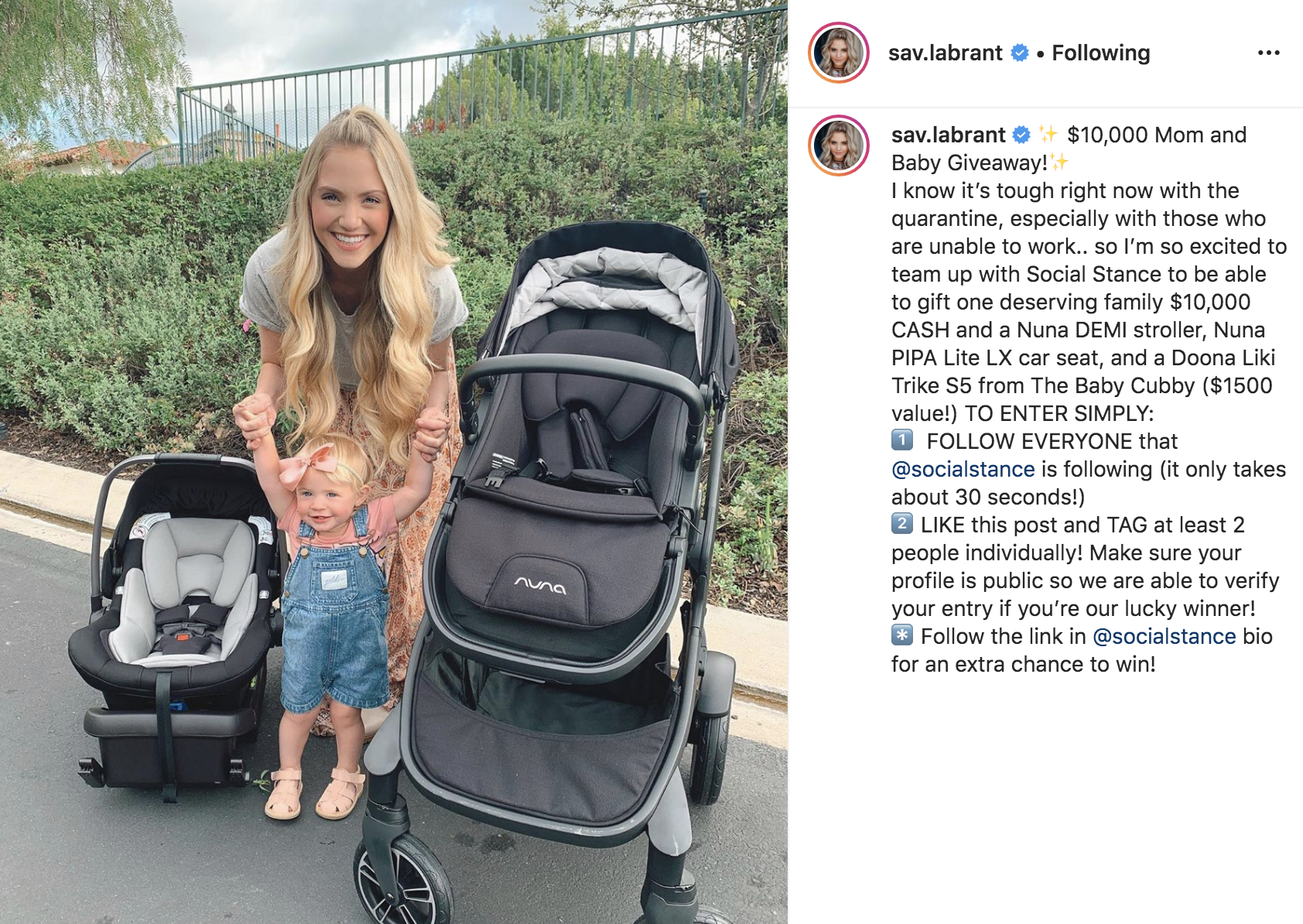Click the 'TO ENTER SIMPLY:' caption text
The height and width of the screenshot is (924, 1303).
(x=1058, y=413)
